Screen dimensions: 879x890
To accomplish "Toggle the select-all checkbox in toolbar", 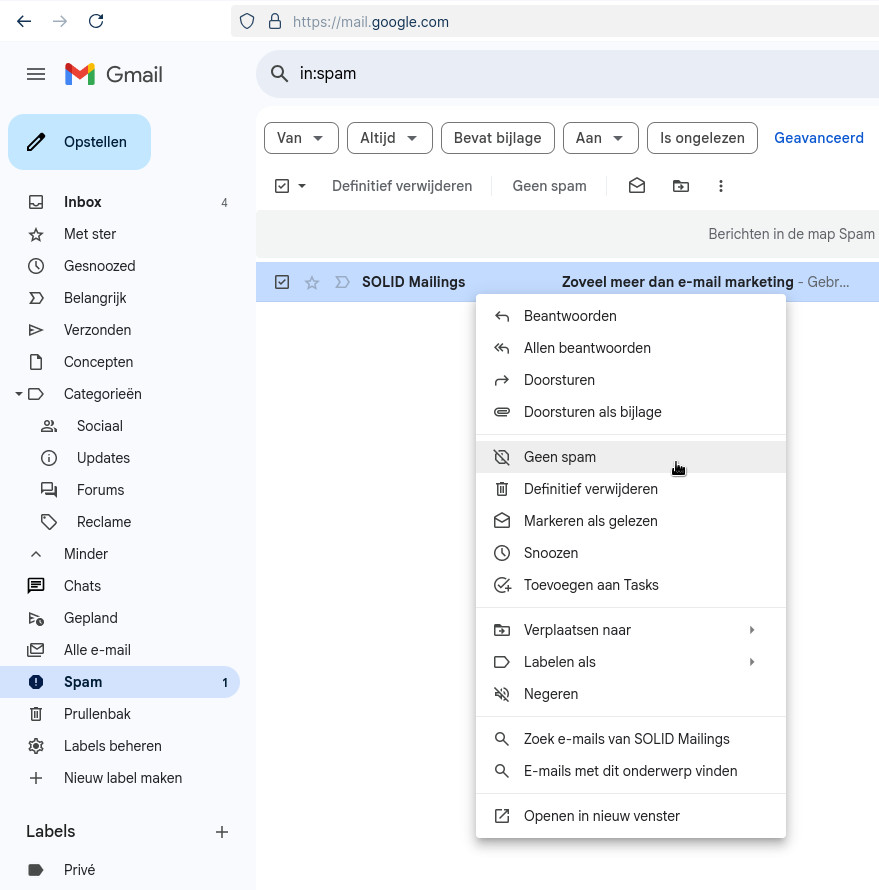I will pos(282,186).
